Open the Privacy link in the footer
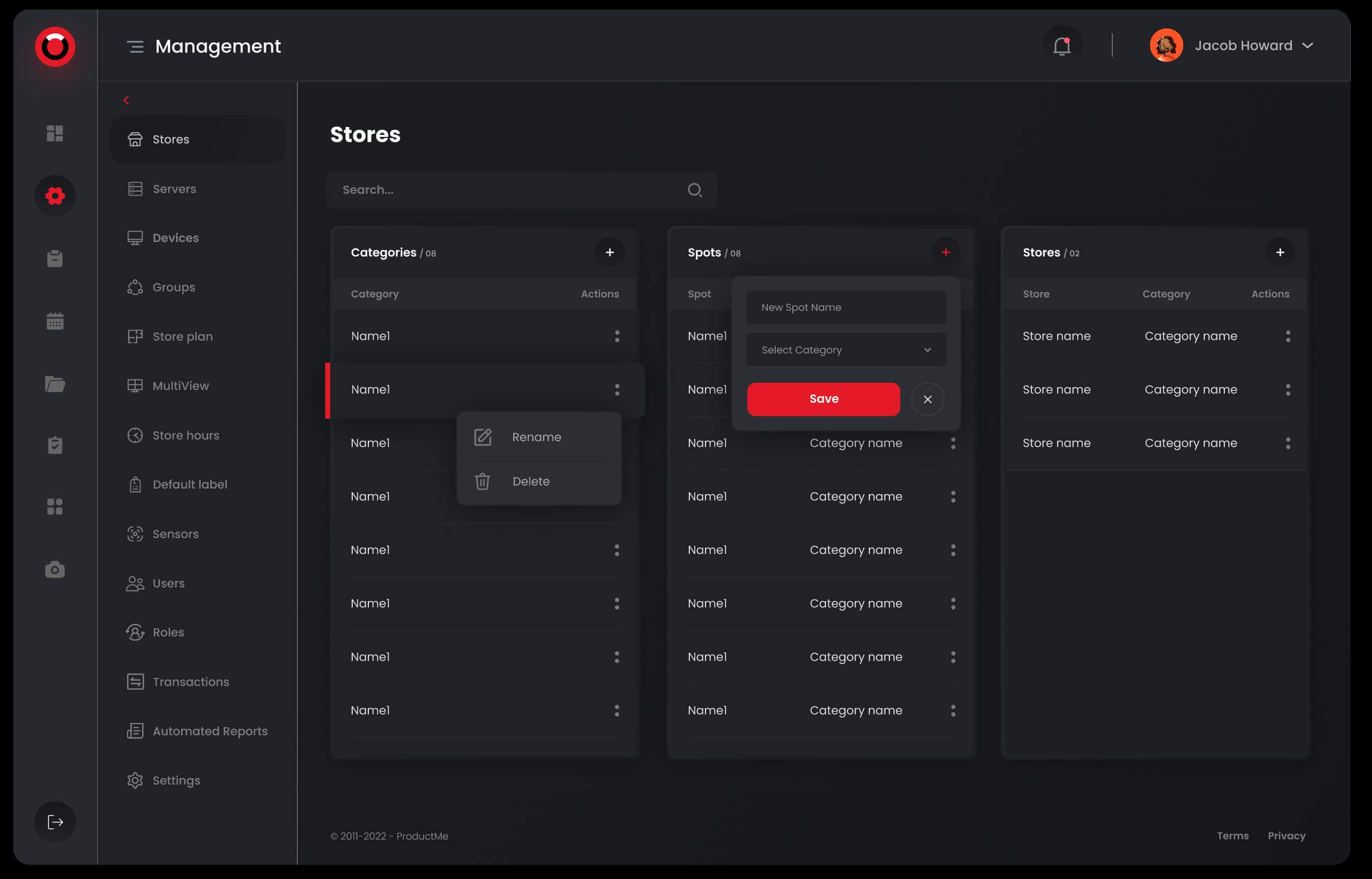1372x879 pixels. pos(1286,836)
